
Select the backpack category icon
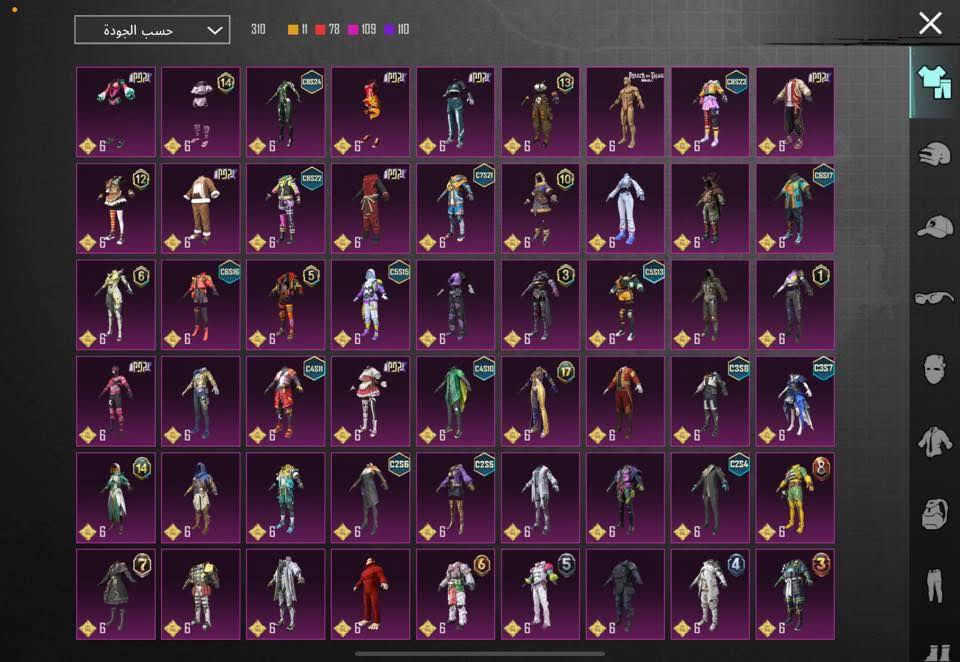pyautogui.click(x=935, y=512)
